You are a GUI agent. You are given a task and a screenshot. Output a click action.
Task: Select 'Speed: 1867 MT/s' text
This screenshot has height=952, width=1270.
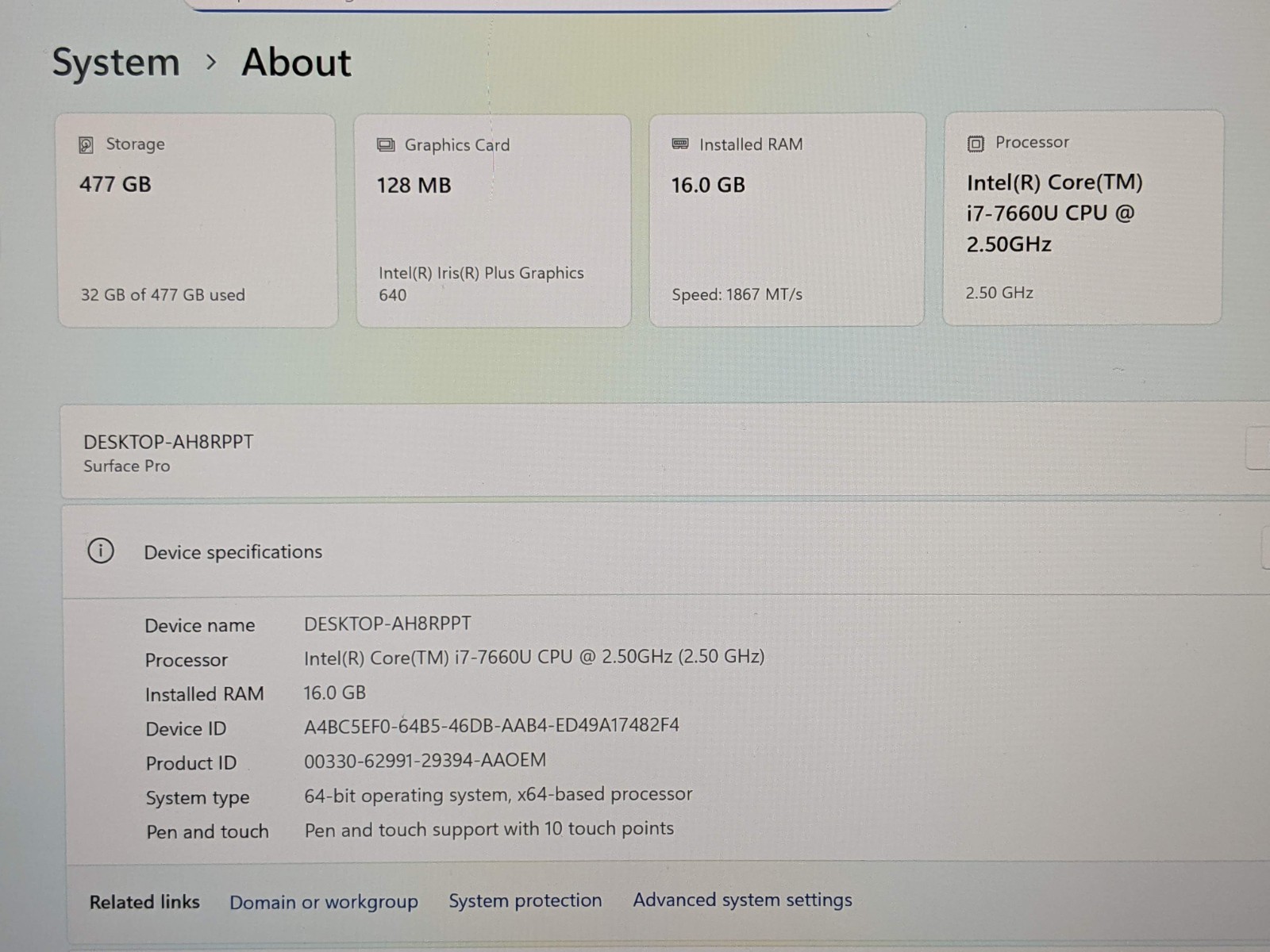(737, 294)
